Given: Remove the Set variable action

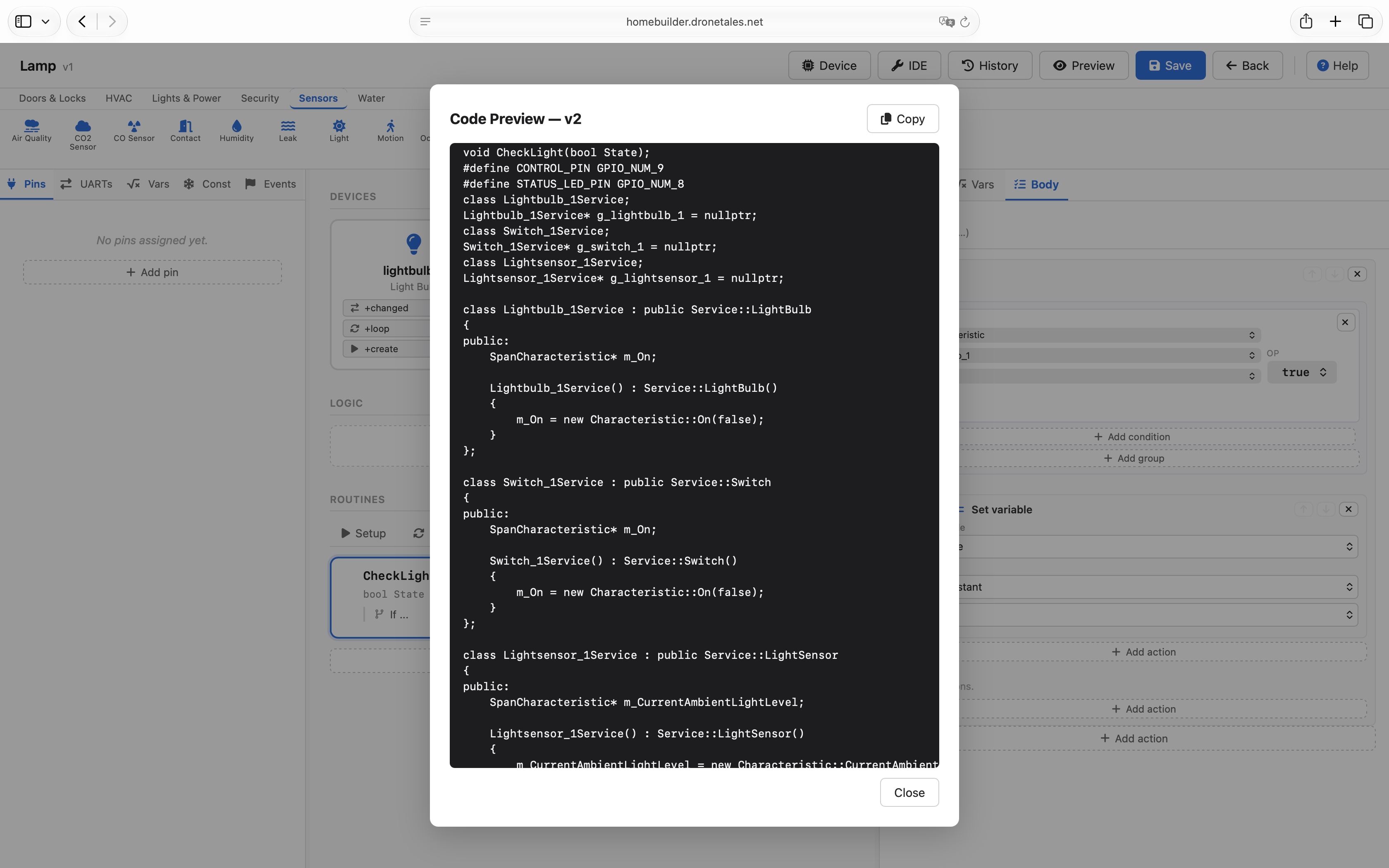Looking at the screenshot, I should 1348,509.
